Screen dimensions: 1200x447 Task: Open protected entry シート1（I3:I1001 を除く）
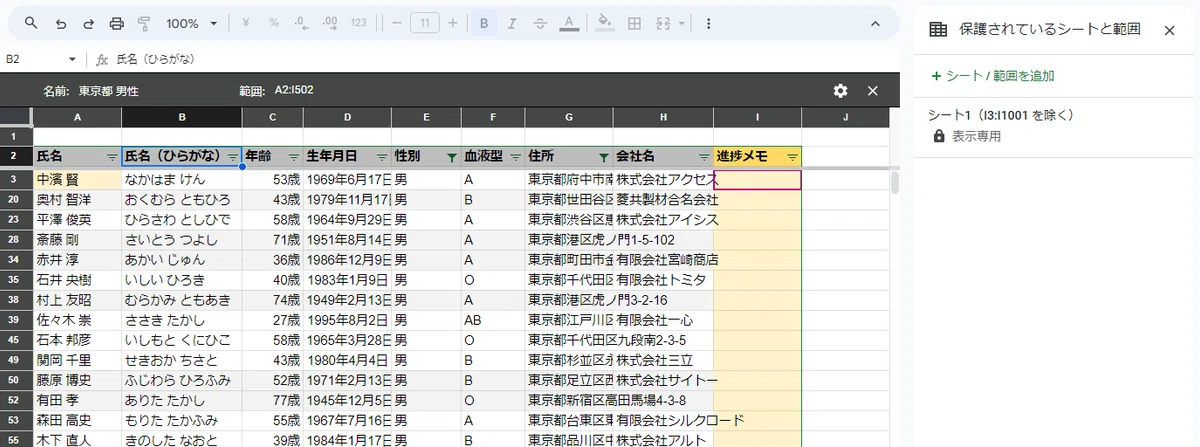pos(1056,125)
